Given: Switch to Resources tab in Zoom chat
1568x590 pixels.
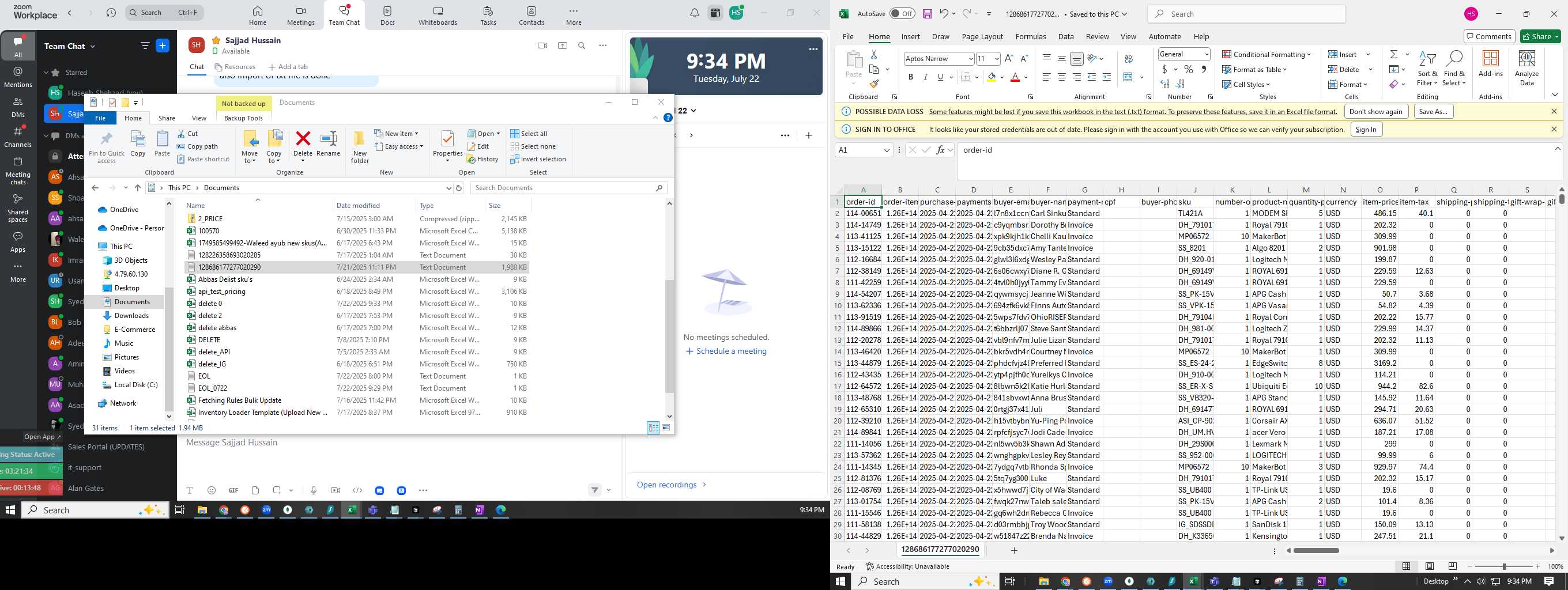Looking at the screenshot, I should pyautogui.click(x=235, y=67).
